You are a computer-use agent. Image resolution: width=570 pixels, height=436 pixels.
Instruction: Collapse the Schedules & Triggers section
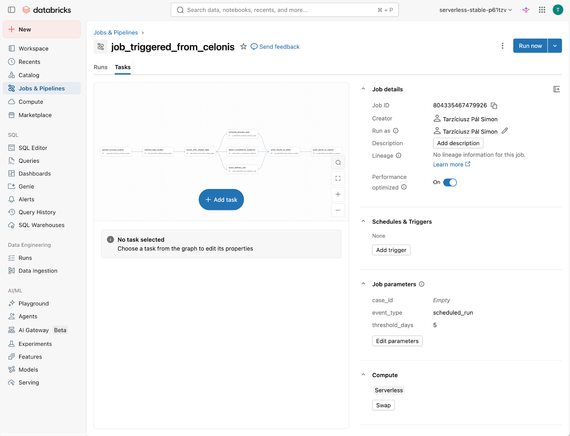point(363,221)
